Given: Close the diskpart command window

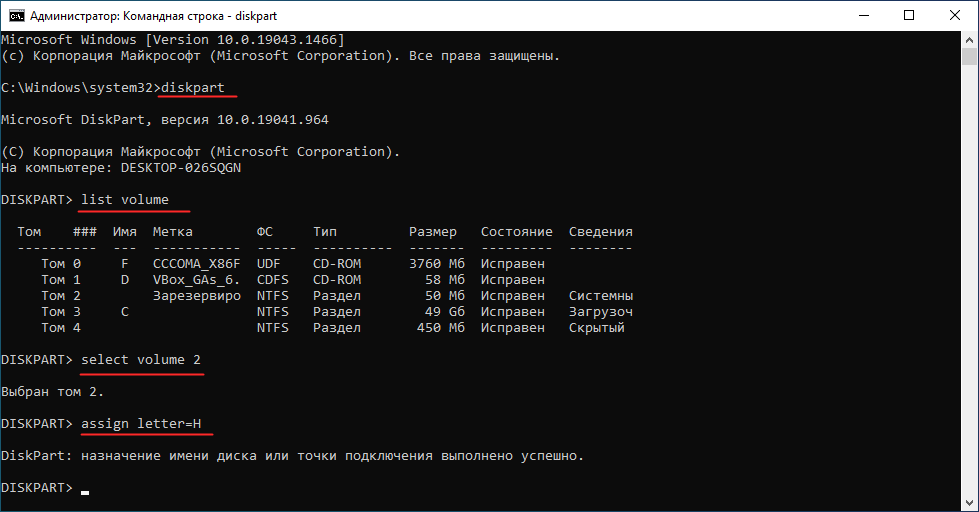Looking at the screenshot, I should point(955,16).
